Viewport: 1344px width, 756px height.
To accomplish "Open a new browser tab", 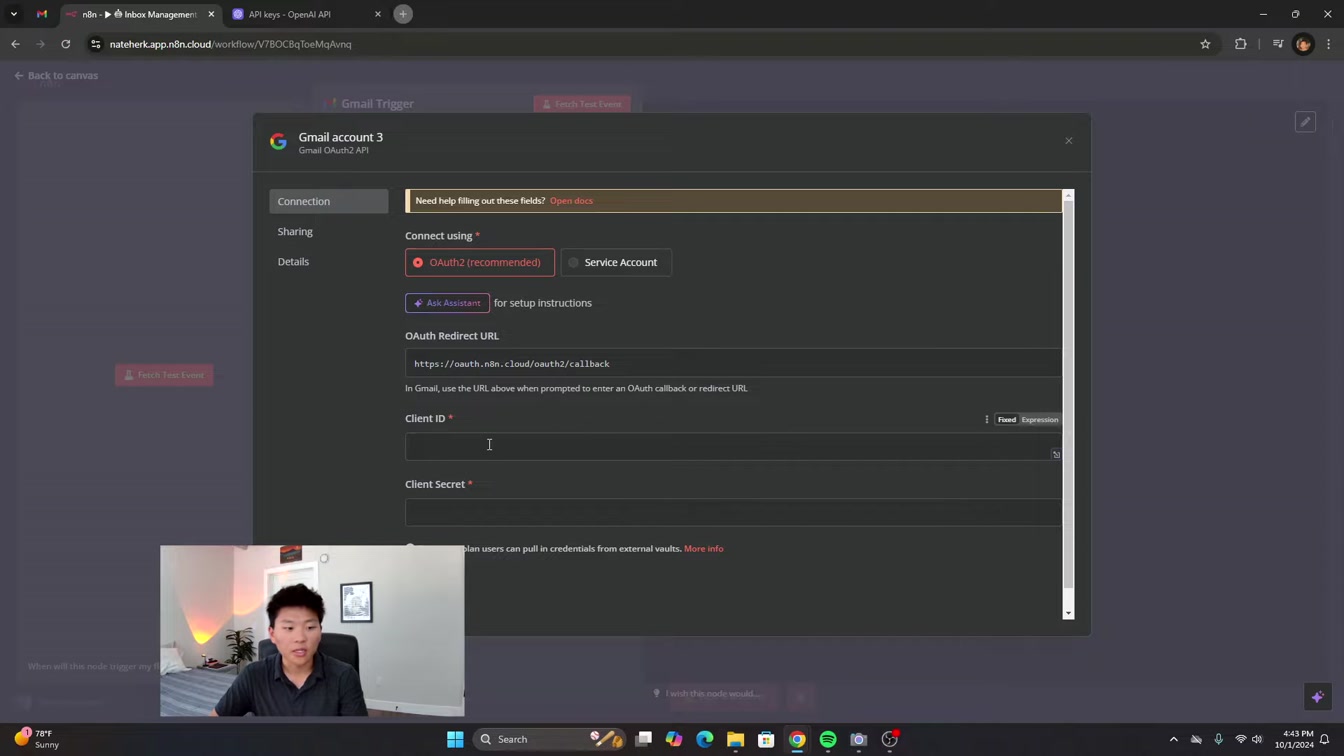I will (403, 14).
